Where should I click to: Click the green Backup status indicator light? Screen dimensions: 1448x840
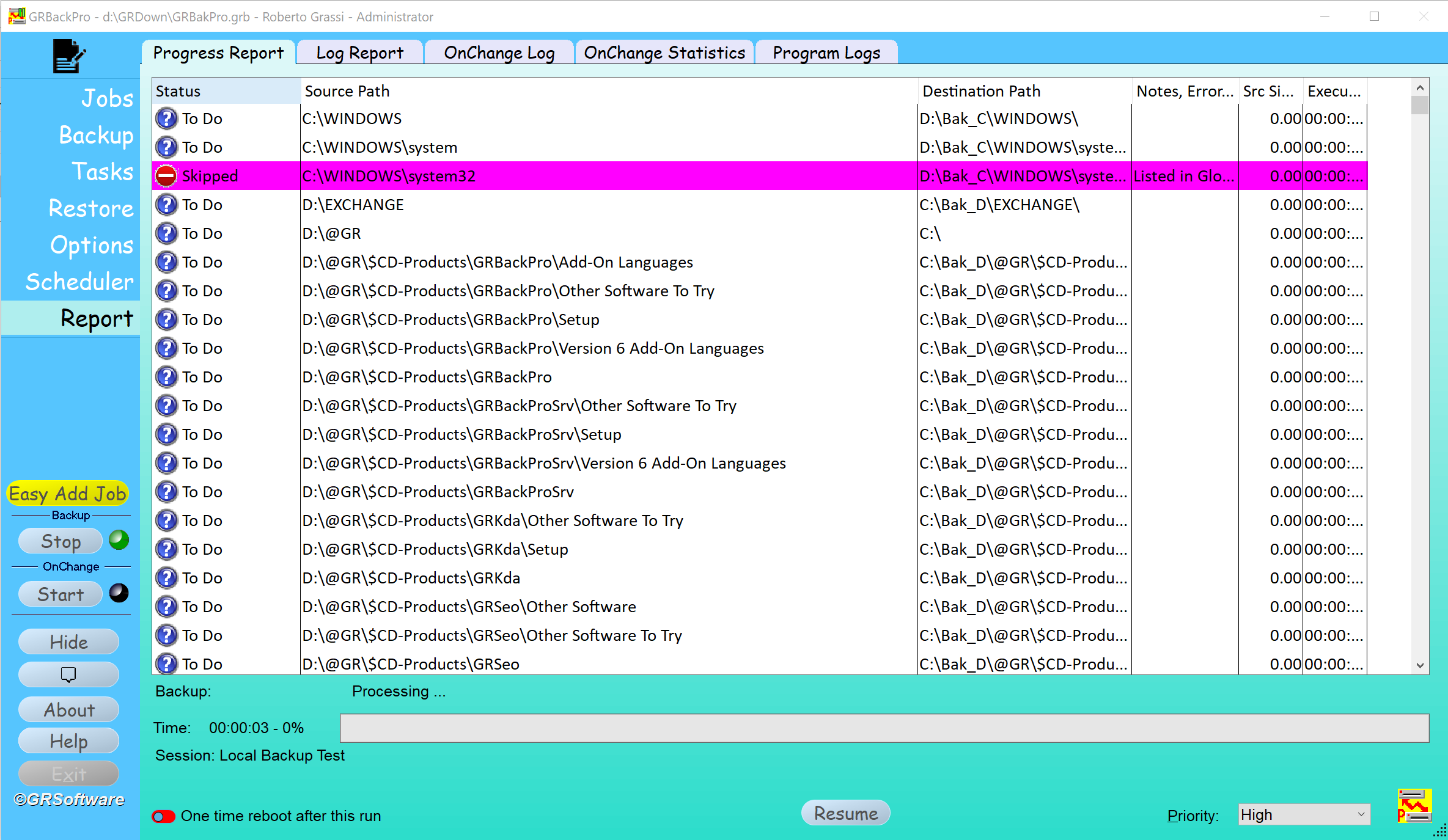point(119,540)
